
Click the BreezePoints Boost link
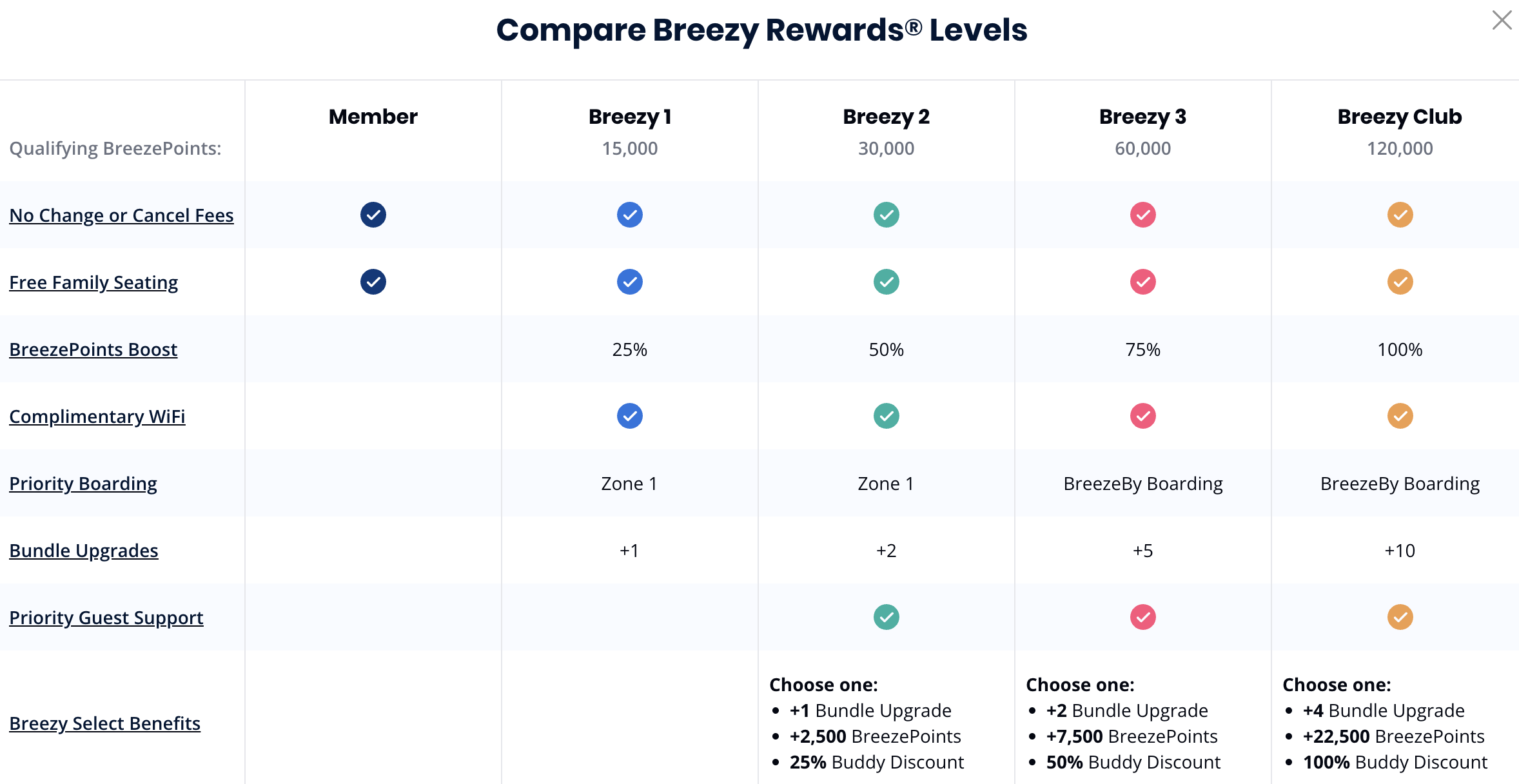93,349
